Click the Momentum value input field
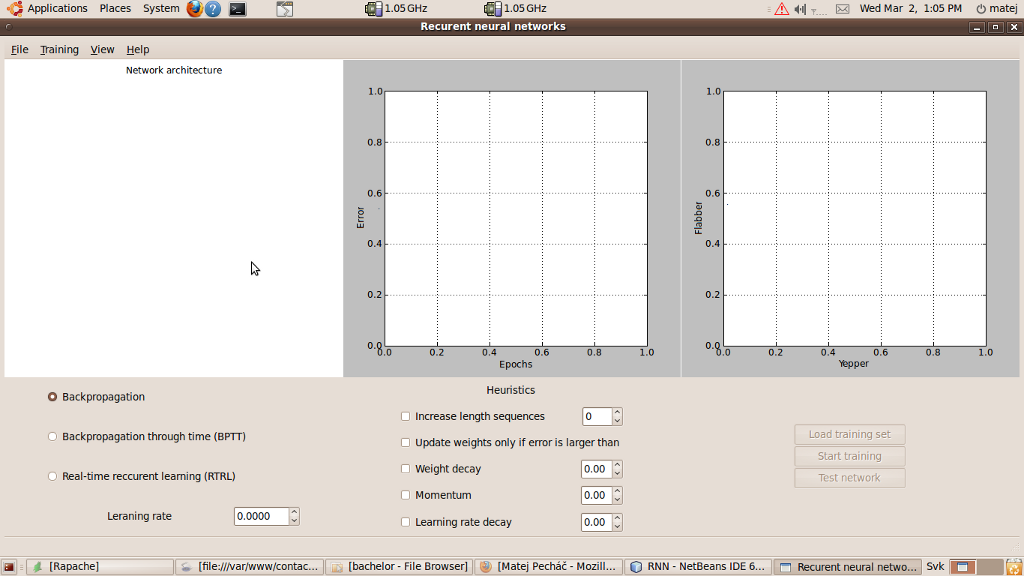Screen dimensions: 1024x576 [595, 495]
